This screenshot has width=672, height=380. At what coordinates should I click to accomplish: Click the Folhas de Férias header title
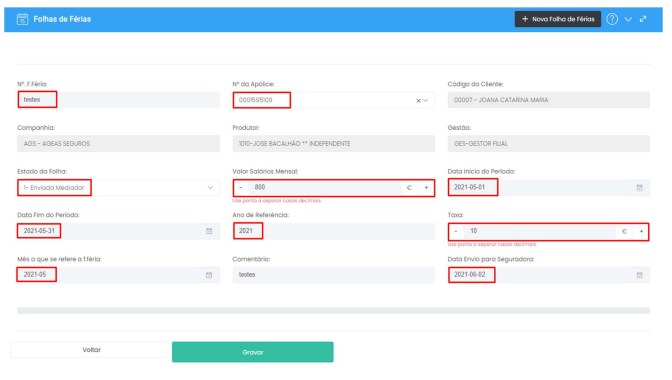tap(62, 19)
